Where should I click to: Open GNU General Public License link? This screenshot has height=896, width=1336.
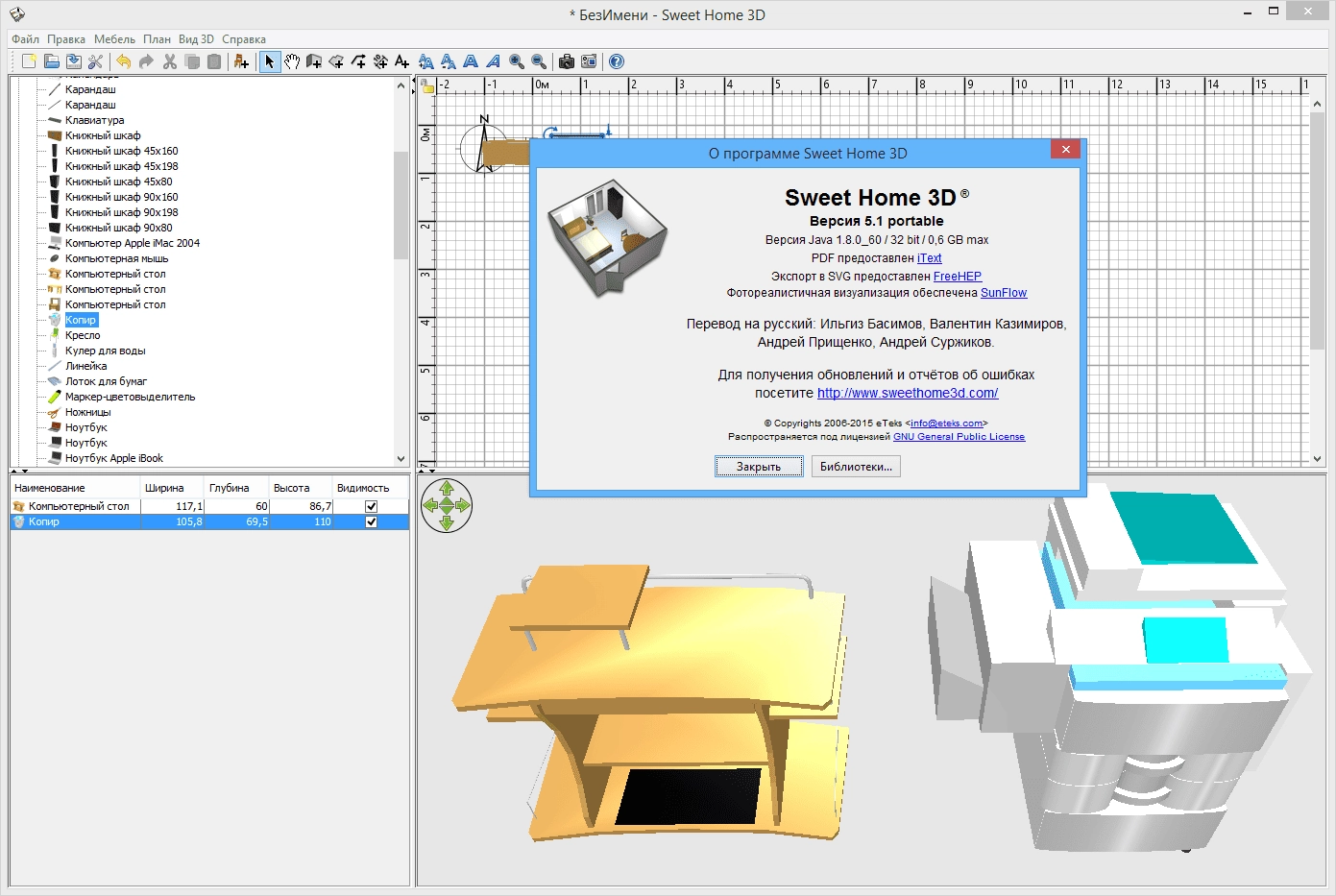(x=959, y=437)
